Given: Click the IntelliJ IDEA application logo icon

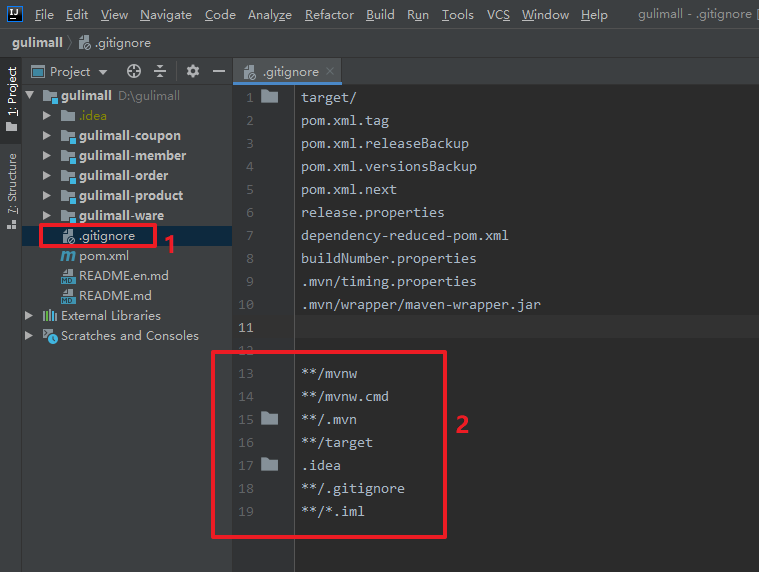Looking at the screenshot, I should pyautogui.click(x=15, y=14).
